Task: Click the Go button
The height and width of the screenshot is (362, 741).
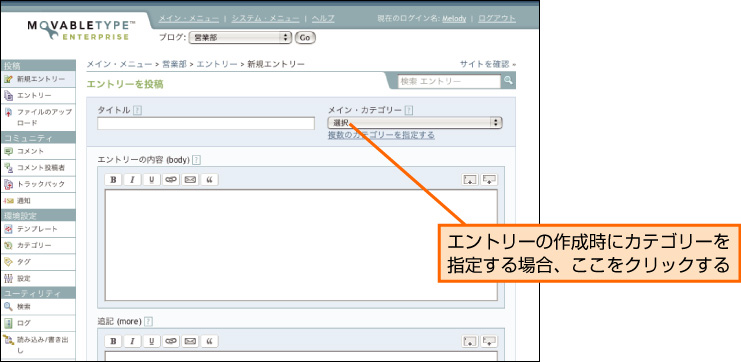Action: click(305, 38)
